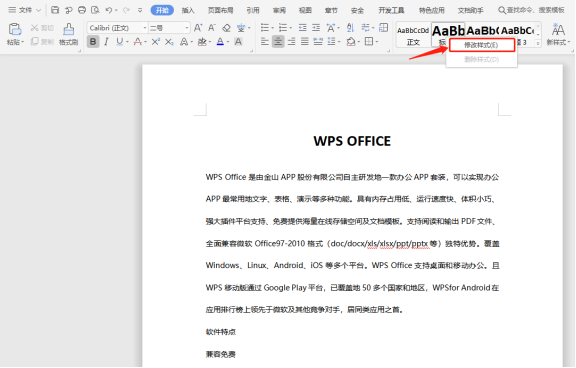Toggle Italic formatting
This screenshot has width=576, height=368.
(x=106, y=42)
